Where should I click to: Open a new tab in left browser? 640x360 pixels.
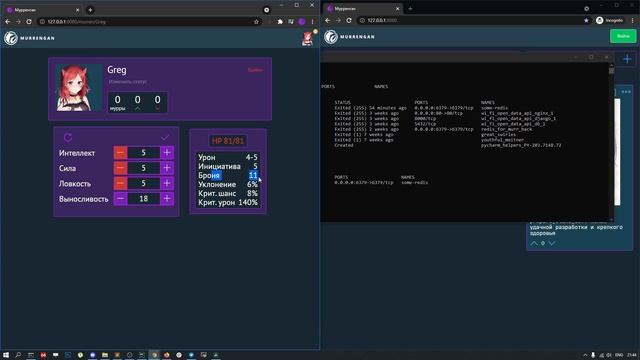coord(90,10)
